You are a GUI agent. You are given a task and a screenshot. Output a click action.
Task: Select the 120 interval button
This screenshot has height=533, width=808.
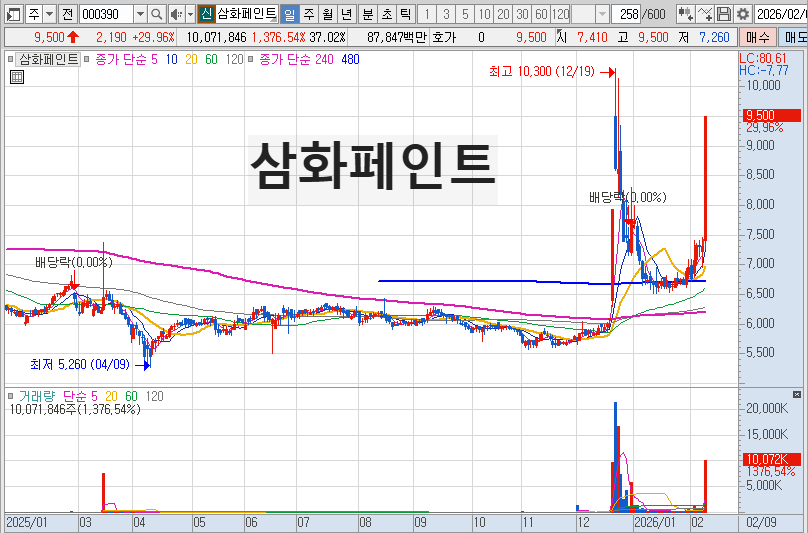(560, 14)
